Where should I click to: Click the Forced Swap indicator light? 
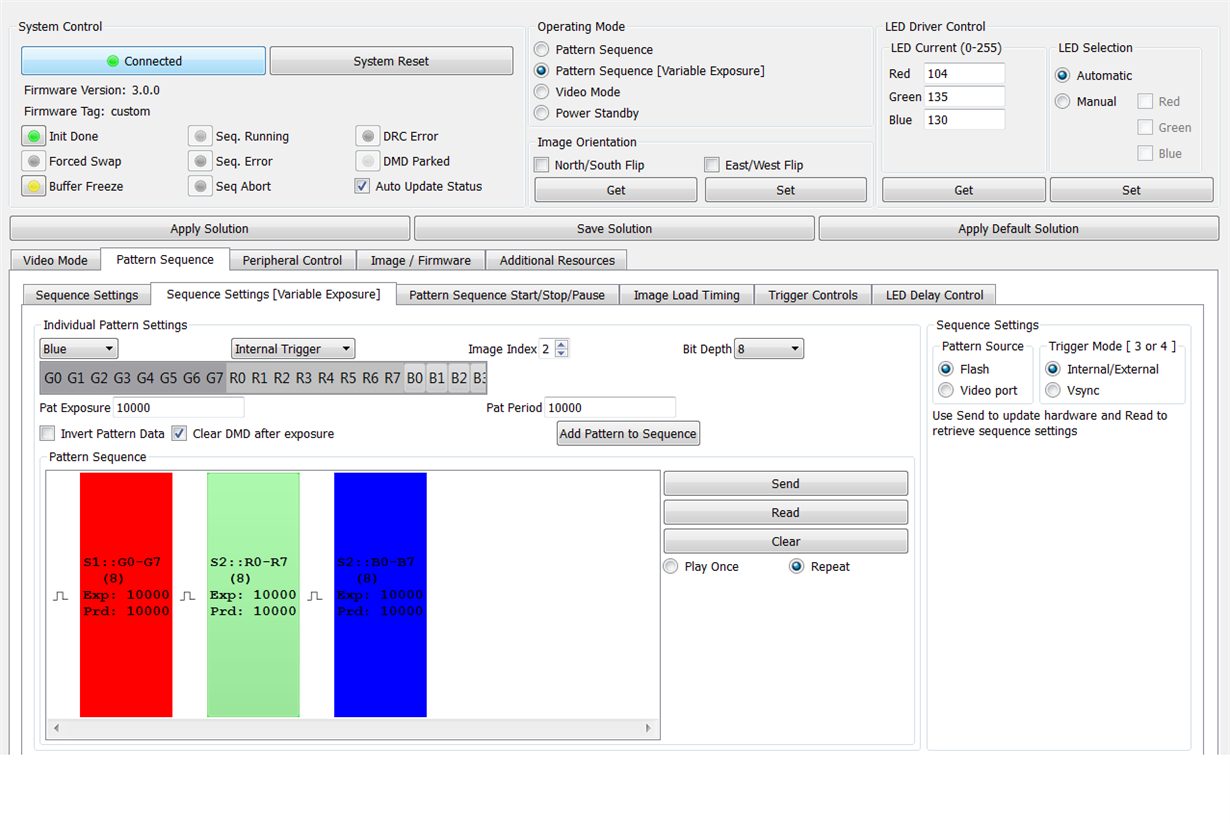pos(34,161)
